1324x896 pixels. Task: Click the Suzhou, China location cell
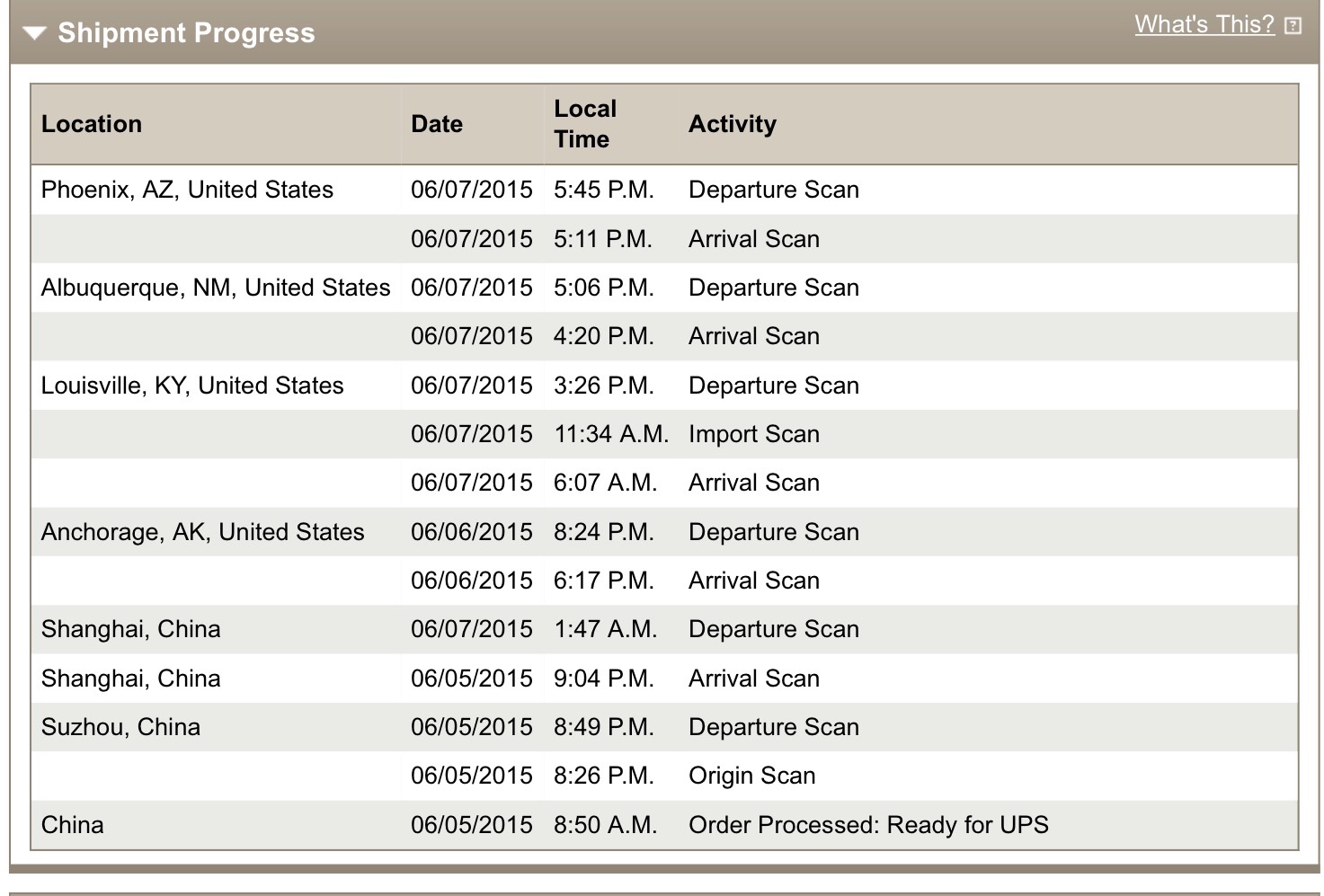(120, 727)
